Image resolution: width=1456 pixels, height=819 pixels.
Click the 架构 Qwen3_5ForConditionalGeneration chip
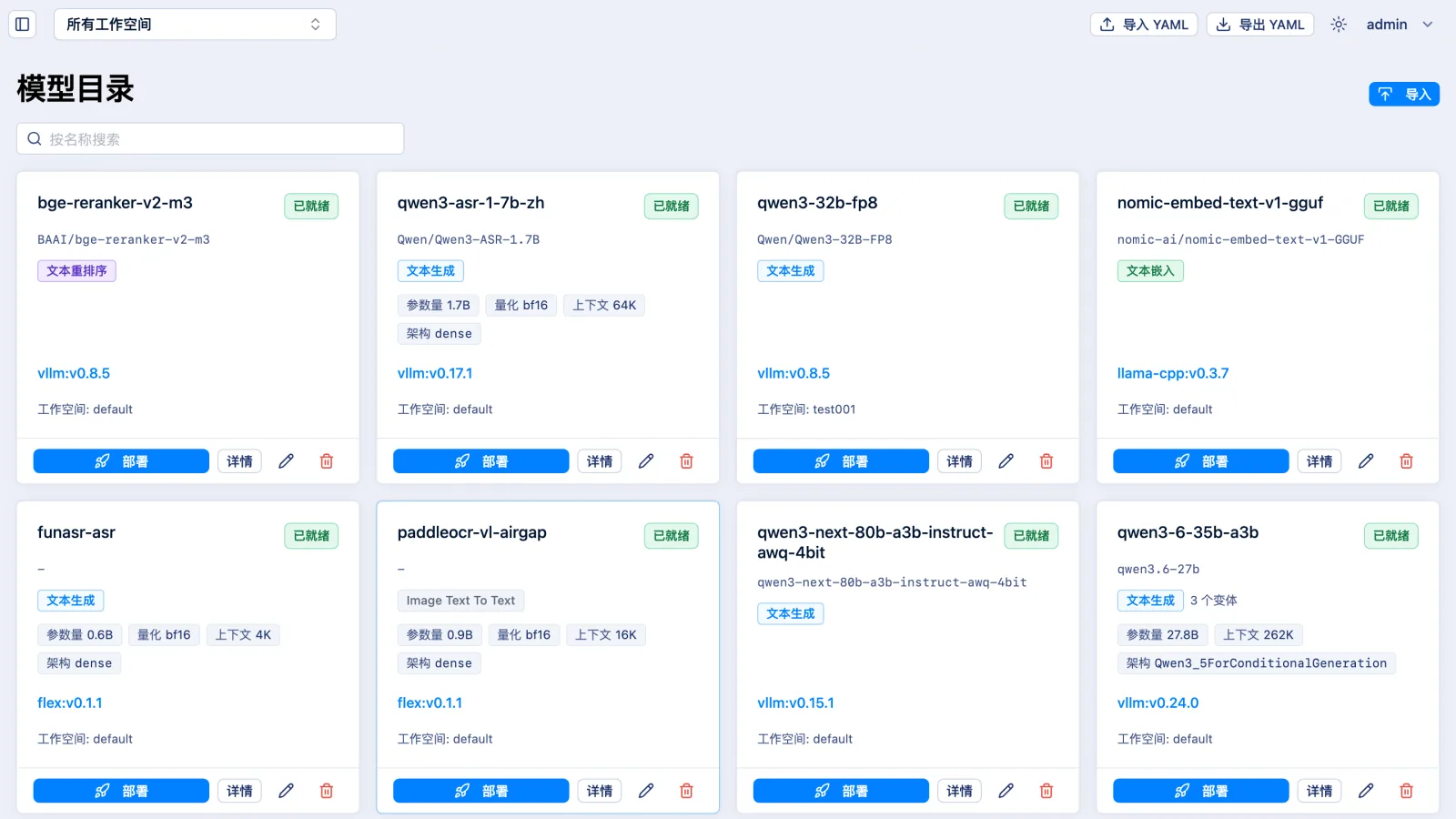pyautogui.click(x=1256, y=663)
